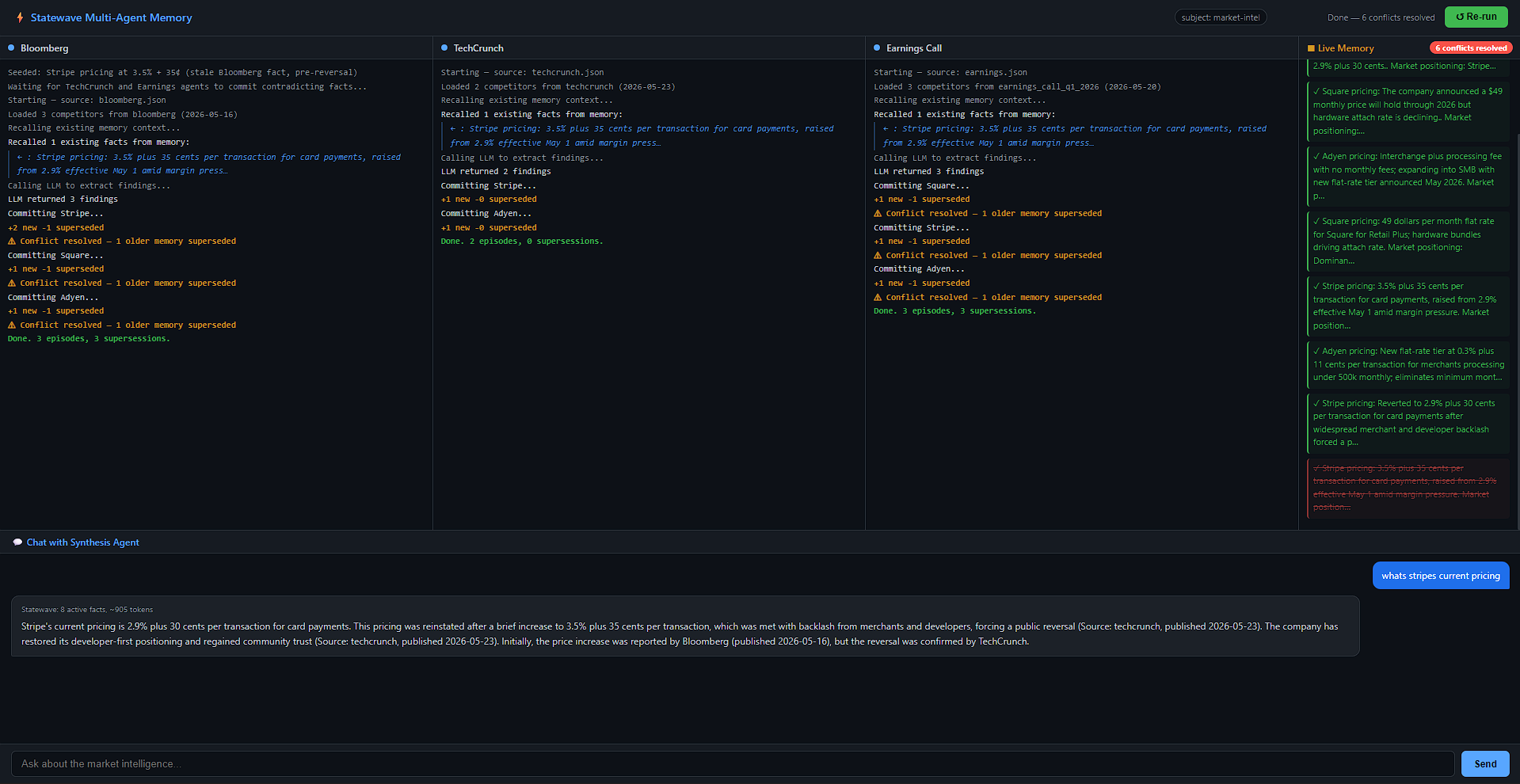
Task: Click the Statewave Multi-Agent Memory title
Action: (111, 17)
